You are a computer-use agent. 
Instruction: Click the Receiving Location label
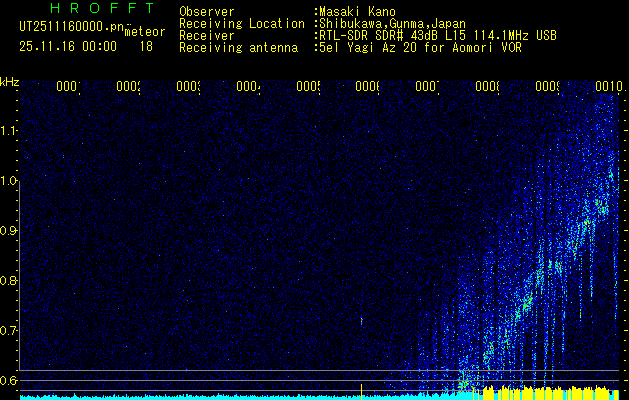[x=242, y=24]
